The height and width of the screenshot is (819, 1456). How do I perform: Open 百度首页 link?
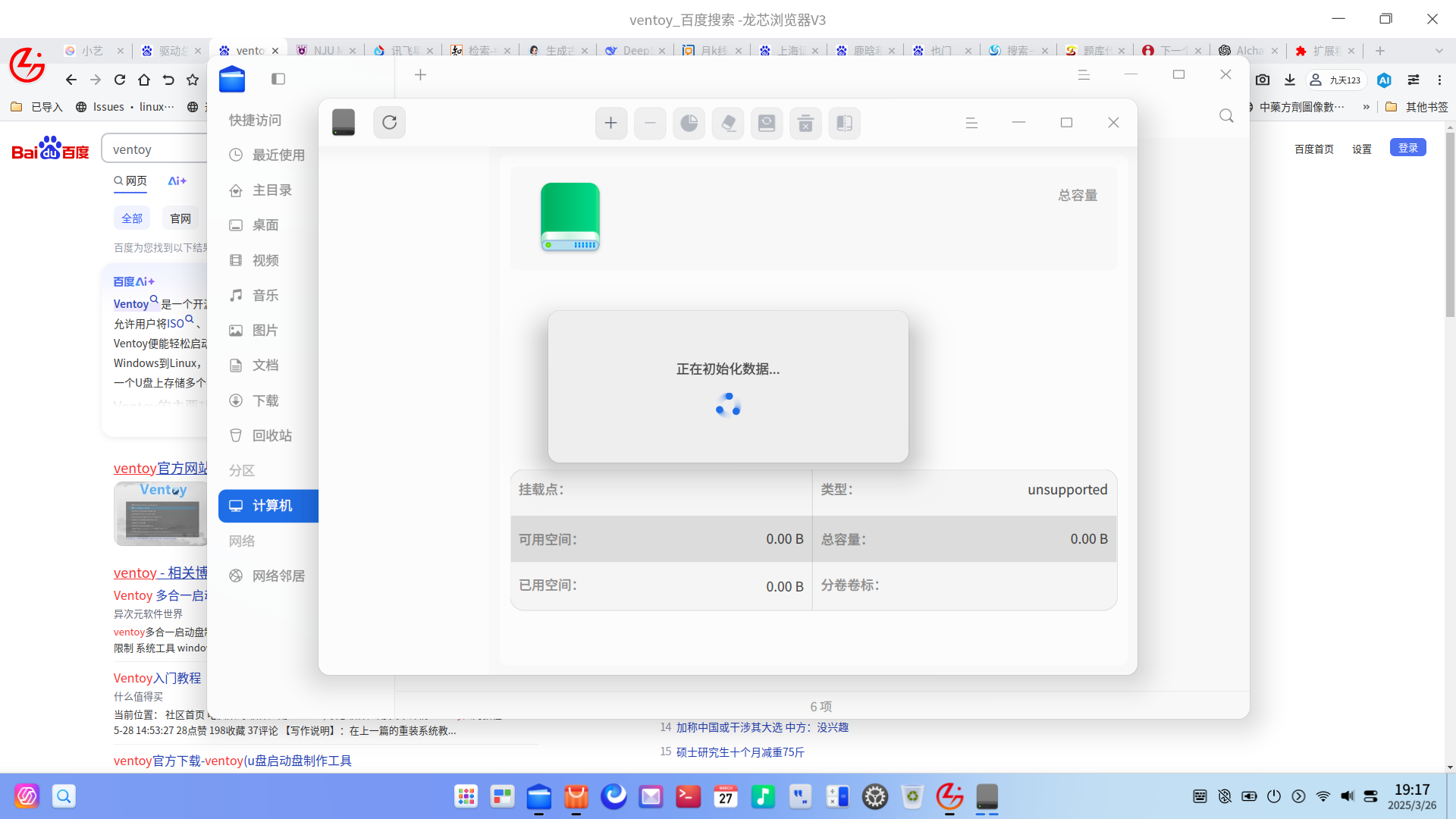[1314, 149]
